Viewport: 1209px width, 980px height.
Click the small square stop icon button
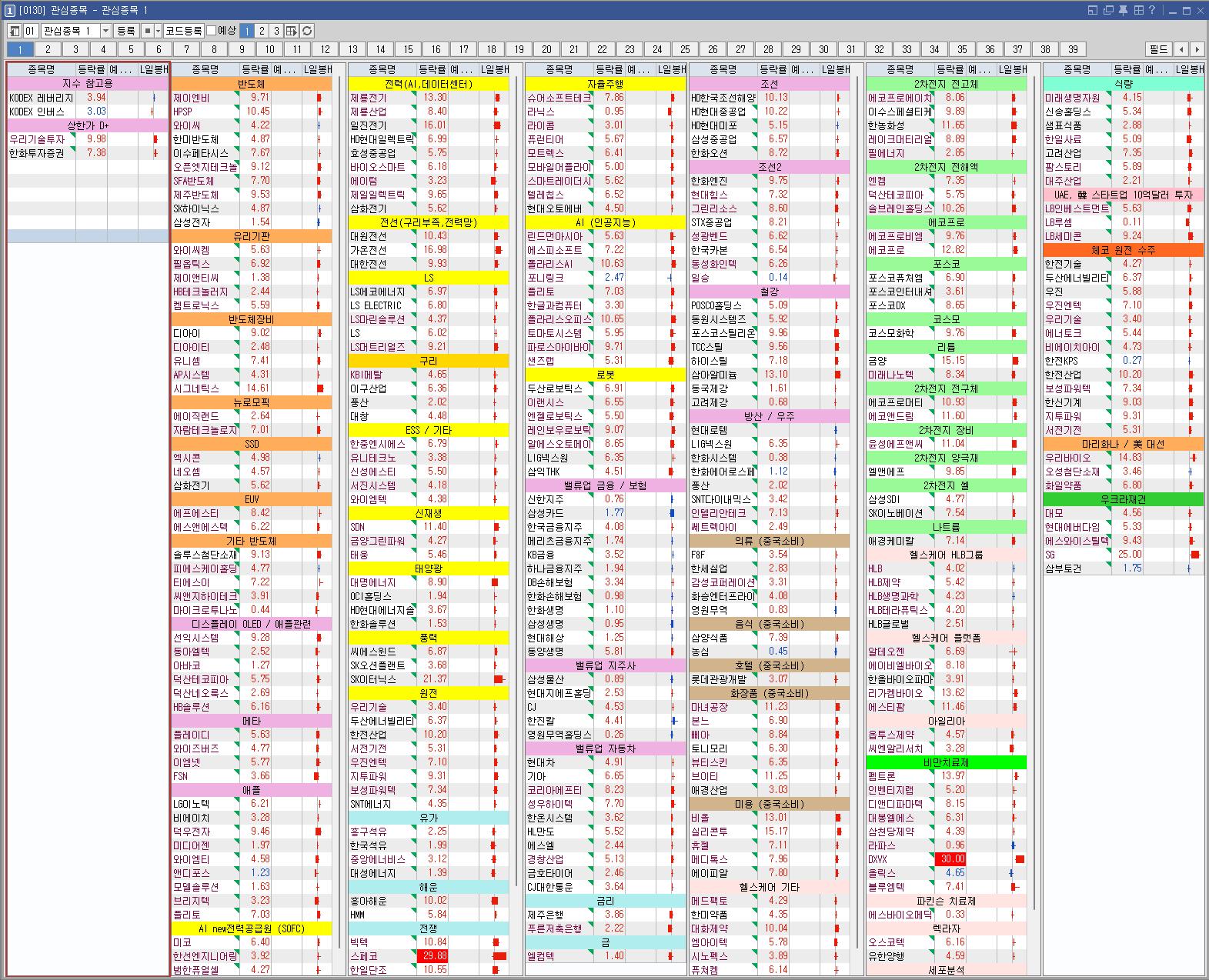click(x=147, y=31)
